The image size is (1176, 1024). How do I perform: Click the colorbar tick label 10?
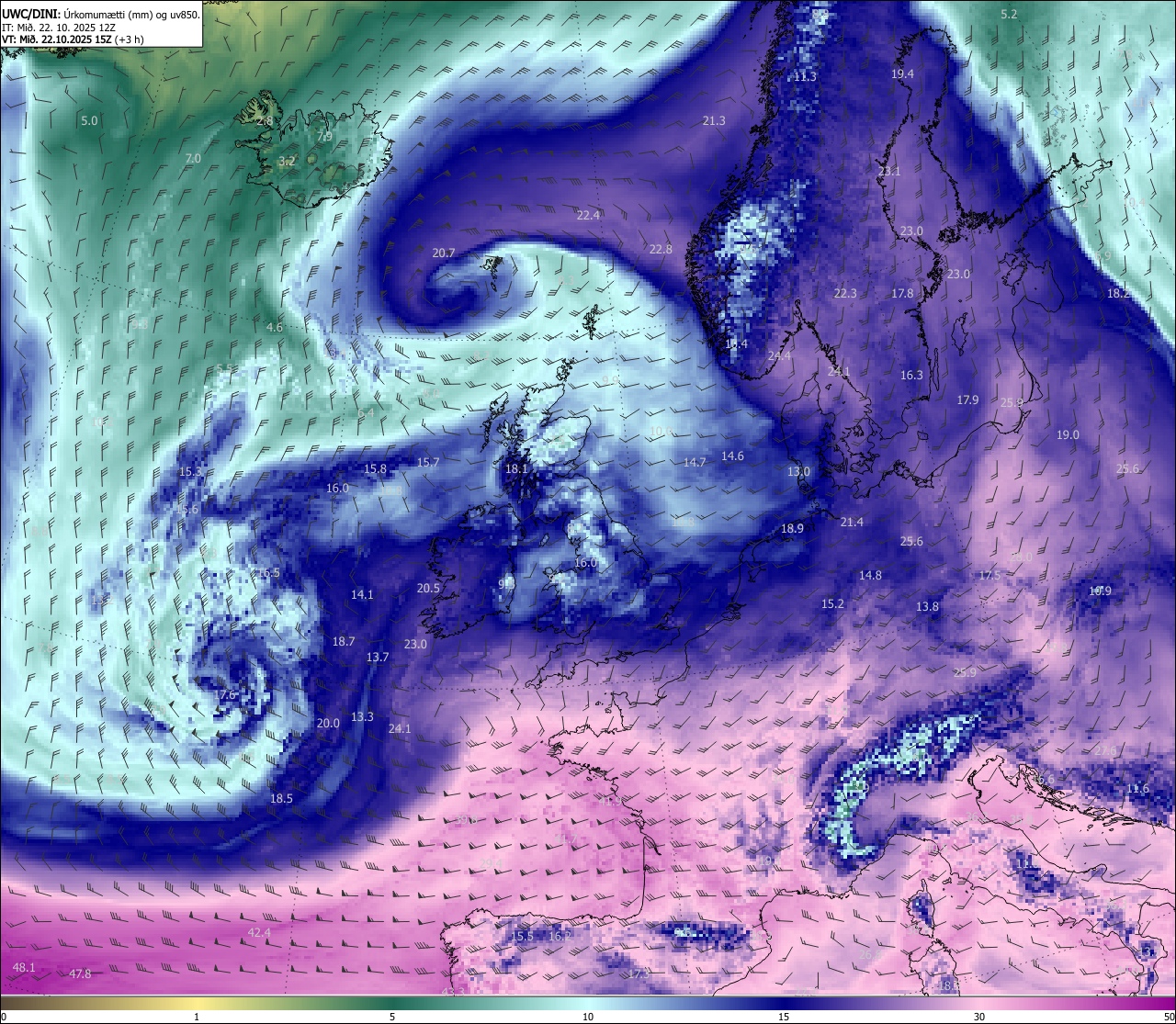click(588, 1016)
